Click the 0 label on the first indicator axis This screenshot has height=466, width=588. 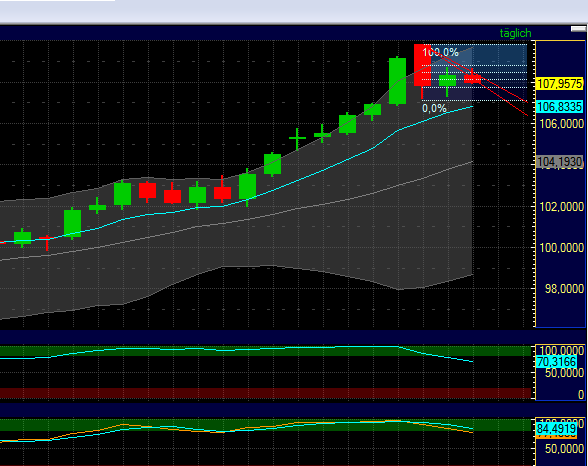(581, 394)
